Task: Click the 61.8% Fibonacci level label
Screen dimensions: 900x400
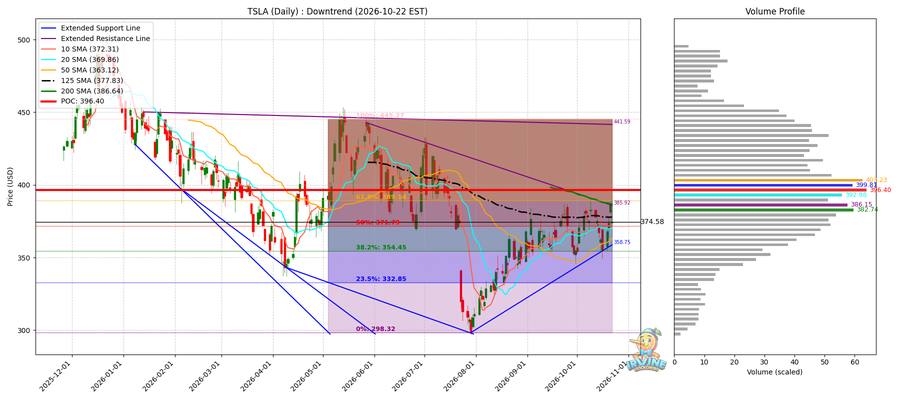Action: pyautogui.click(x=382, y=197)
